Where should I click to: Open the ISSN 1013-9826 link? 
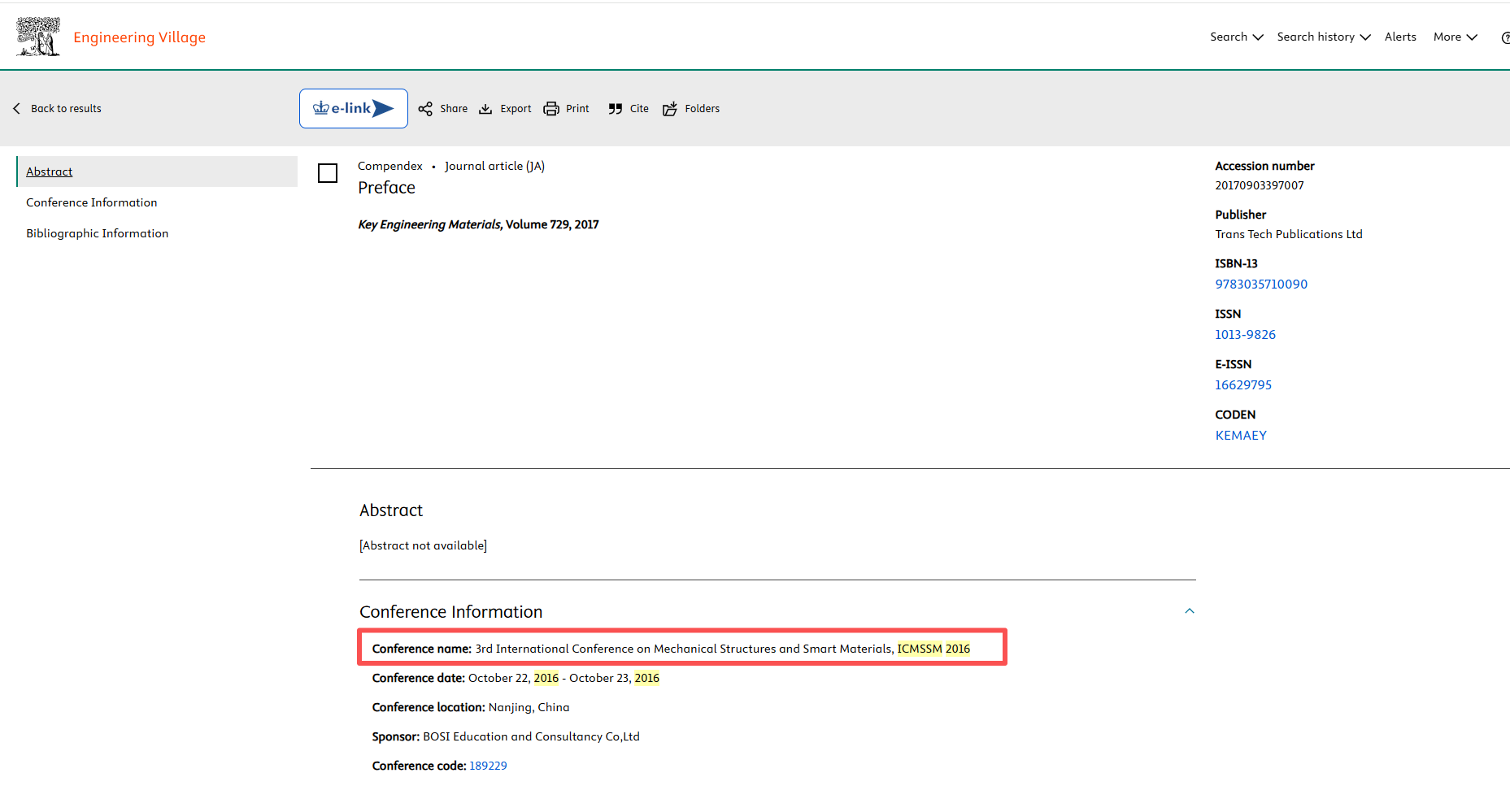coord(1245,335)
